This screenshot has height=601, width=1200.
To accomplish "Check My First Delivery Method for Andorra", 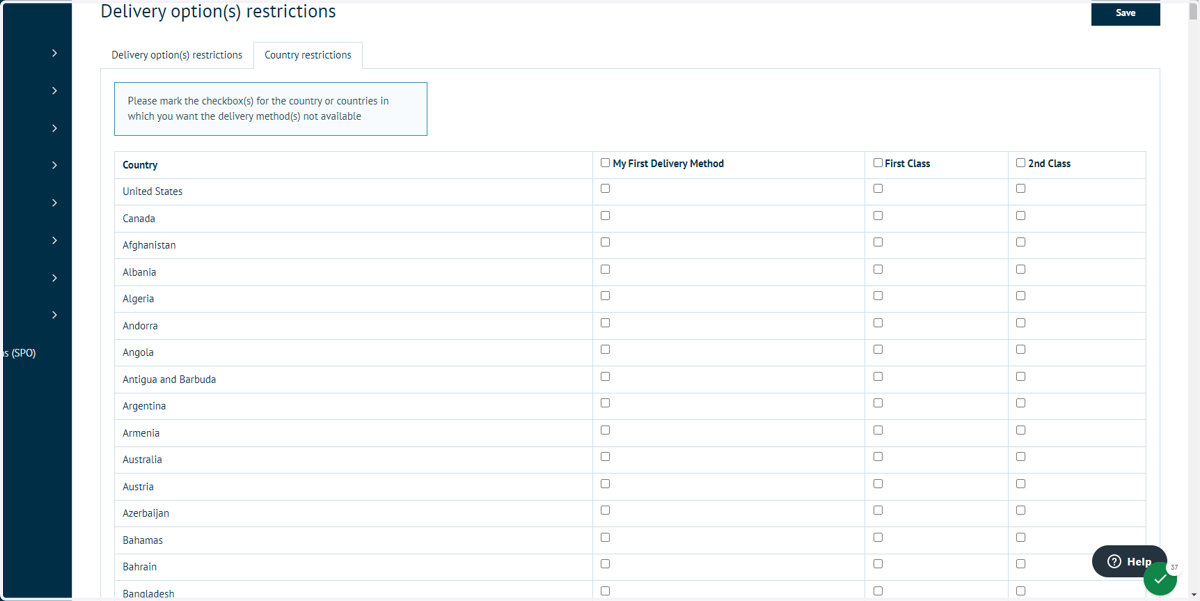I will pos(605,323).
